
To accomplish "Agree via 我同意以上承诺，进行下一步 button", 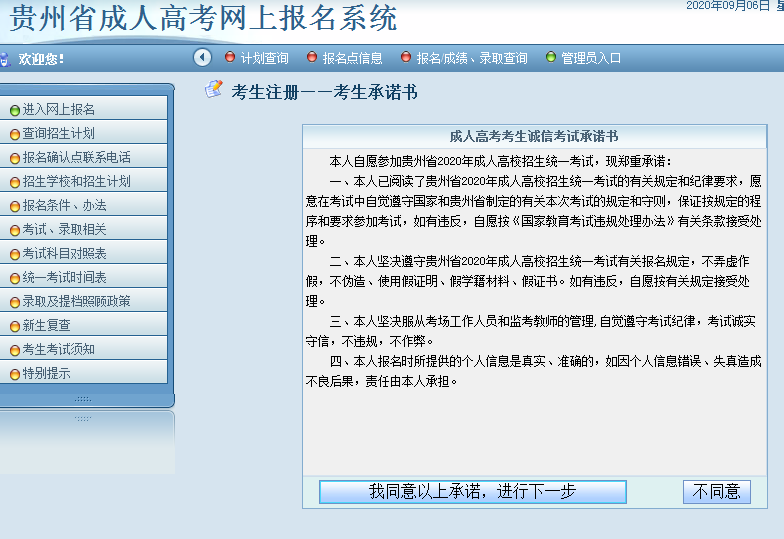I will pyautogui.click(x=472, y=491).
